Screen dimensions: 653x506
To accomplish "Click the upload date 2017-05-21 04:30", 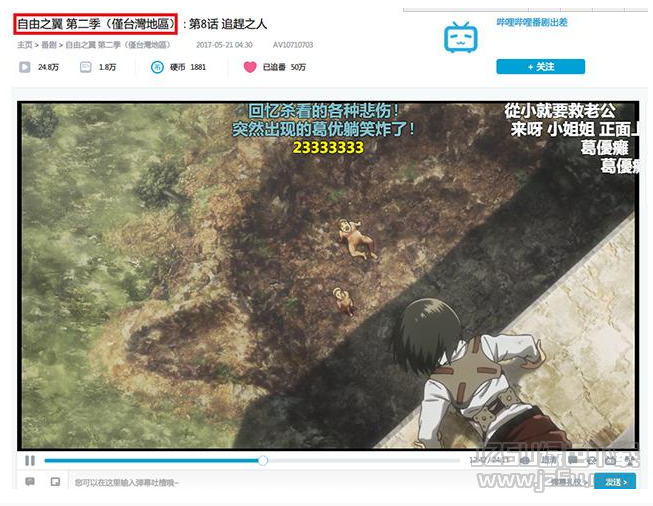I will (x=224, y=45).
